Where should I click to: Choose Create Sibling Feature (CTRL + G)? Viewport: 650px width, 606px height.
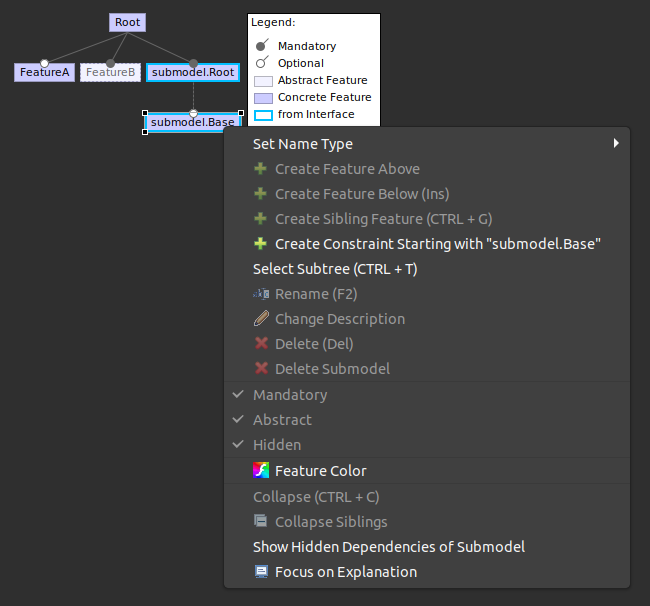[x=427, y=218]
